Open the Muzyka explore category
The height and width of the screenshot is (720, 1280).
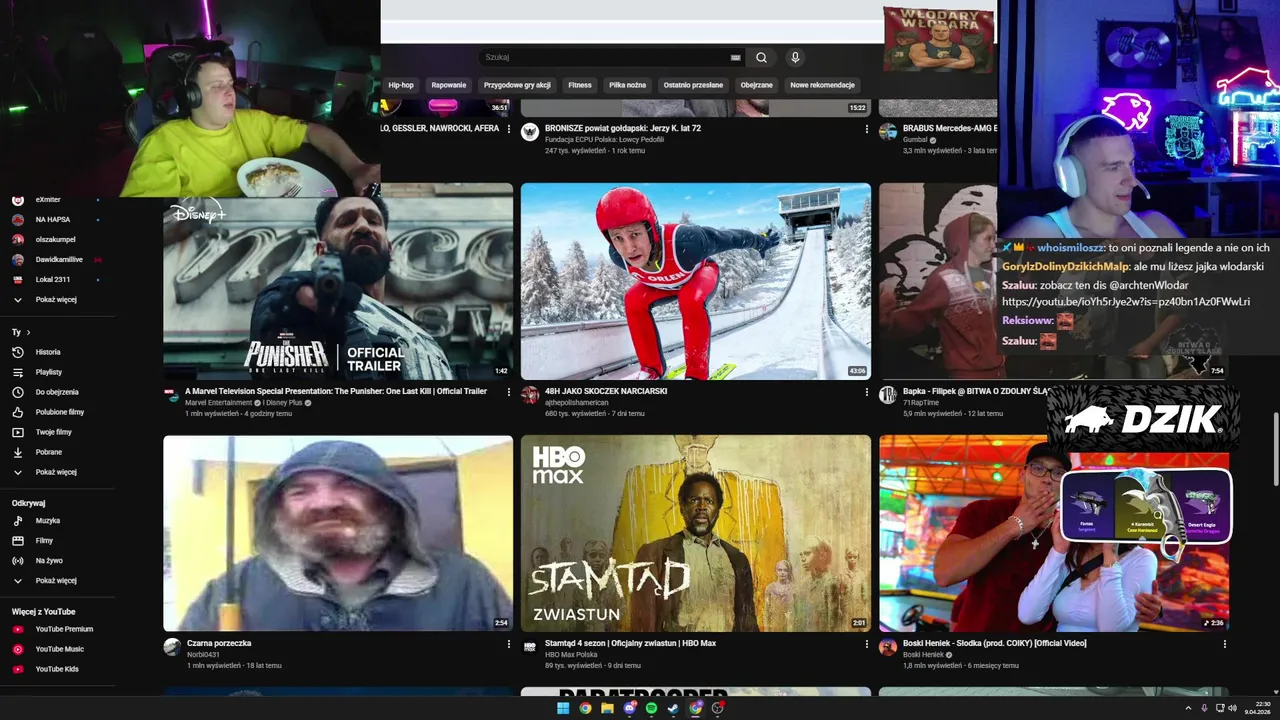click(x=47, y=521)
